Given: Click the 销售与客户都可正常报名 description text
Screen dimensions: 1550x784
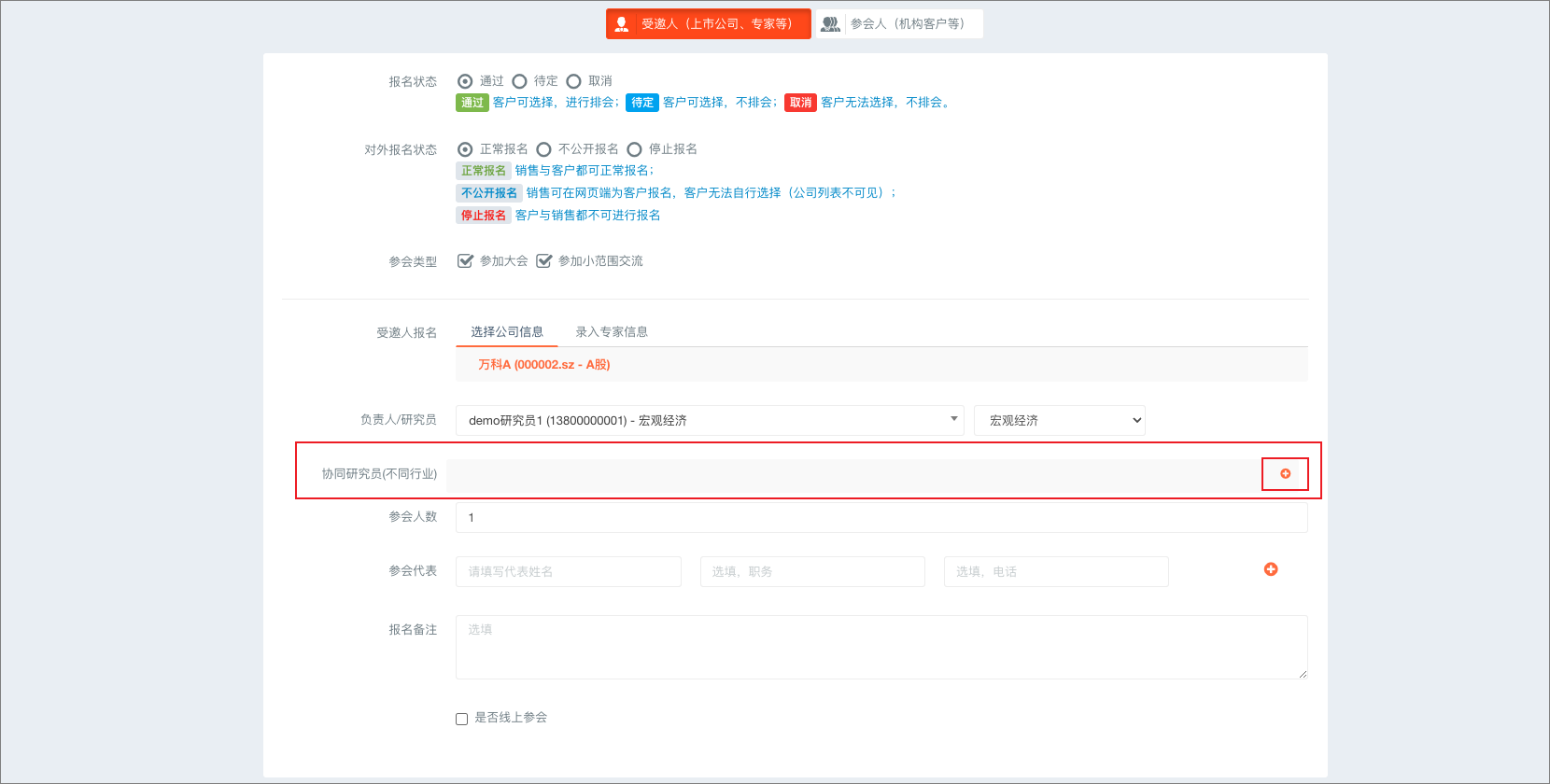Looking at the screenshot, I should click(585, 171).
